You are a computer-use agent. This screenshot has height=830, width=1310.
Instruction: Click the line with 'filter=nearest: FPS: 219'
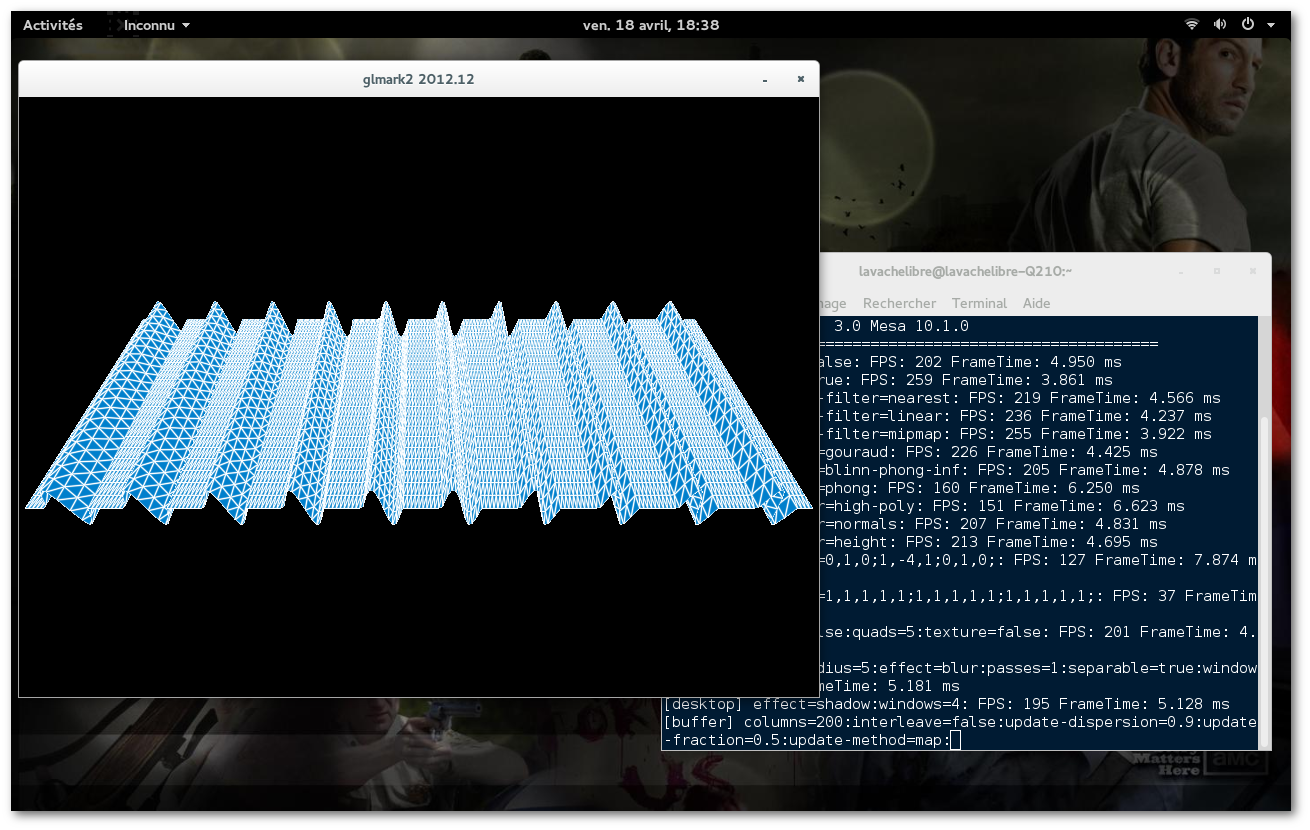(x=1020, y=398)
